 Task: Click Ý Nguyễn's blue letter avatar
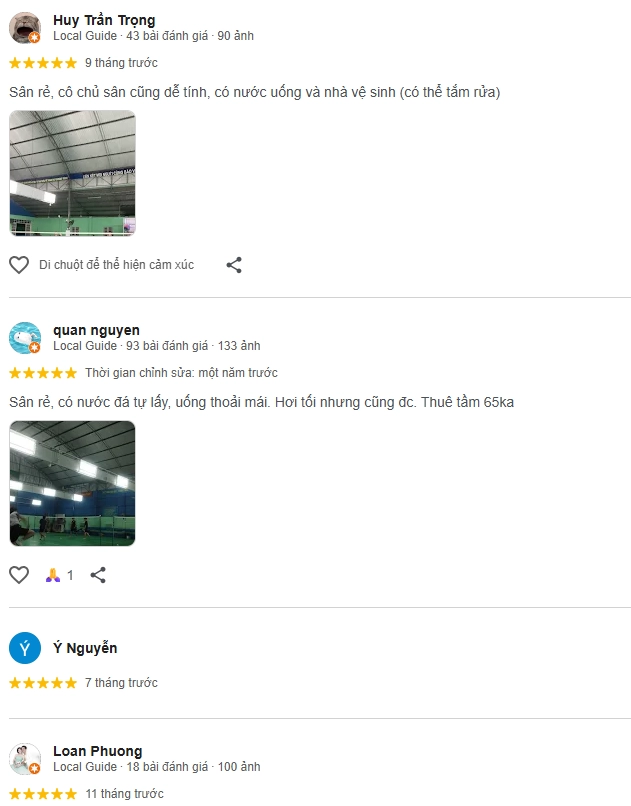point(25,648)
